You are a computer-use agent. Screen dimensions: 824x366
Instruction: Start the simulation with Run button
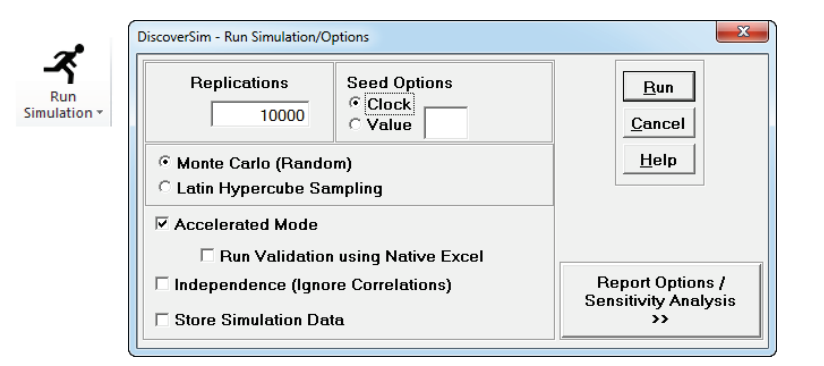658,87
